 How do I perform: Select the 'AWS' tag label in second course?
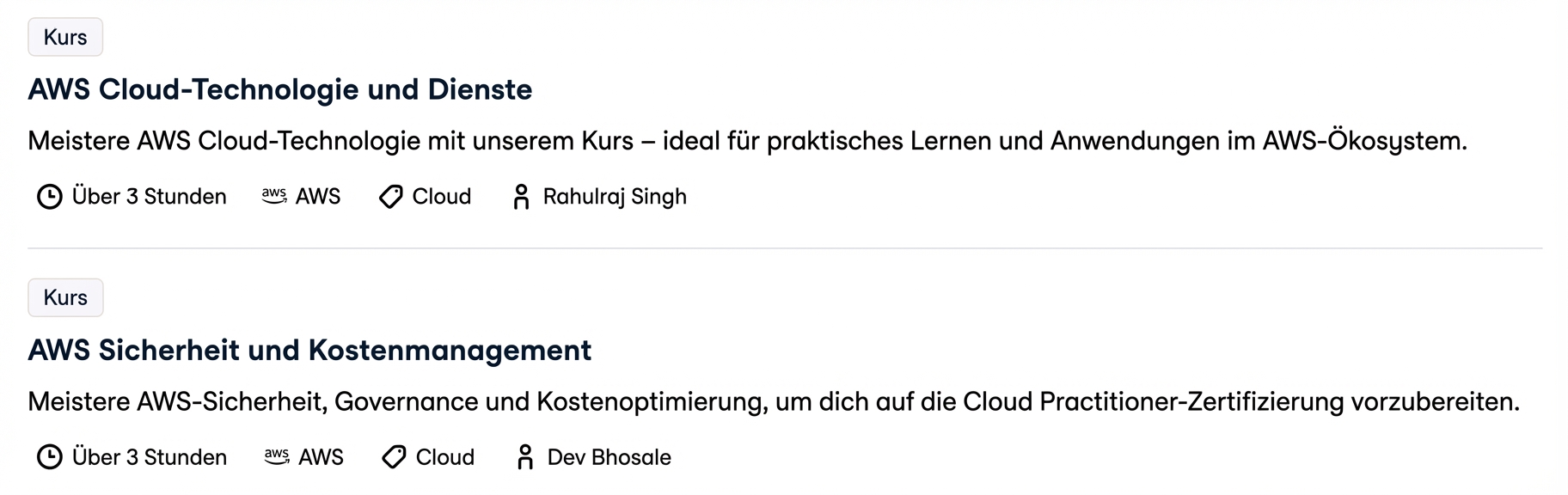tap(322, 457)
